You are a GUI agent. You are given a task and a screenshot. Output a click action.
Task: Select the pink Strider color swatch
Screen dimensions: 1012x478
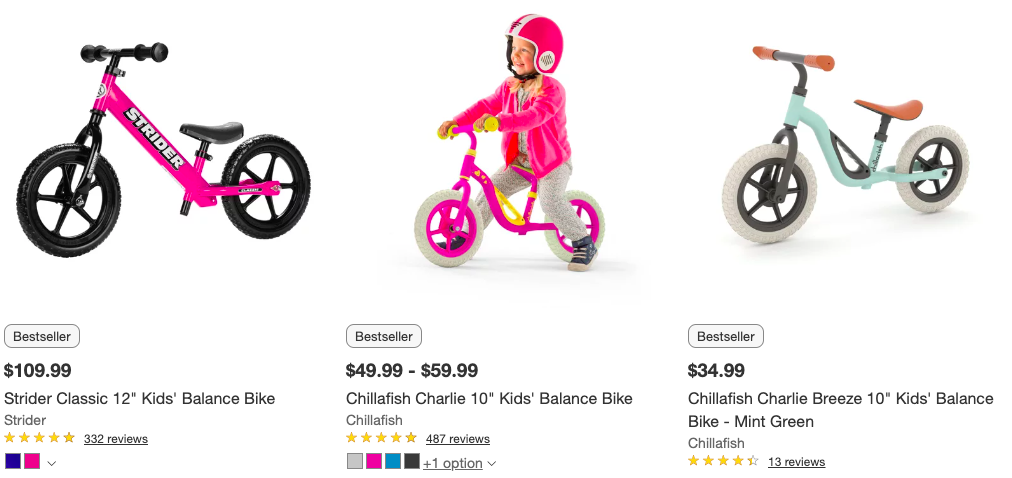coord(32,461)
